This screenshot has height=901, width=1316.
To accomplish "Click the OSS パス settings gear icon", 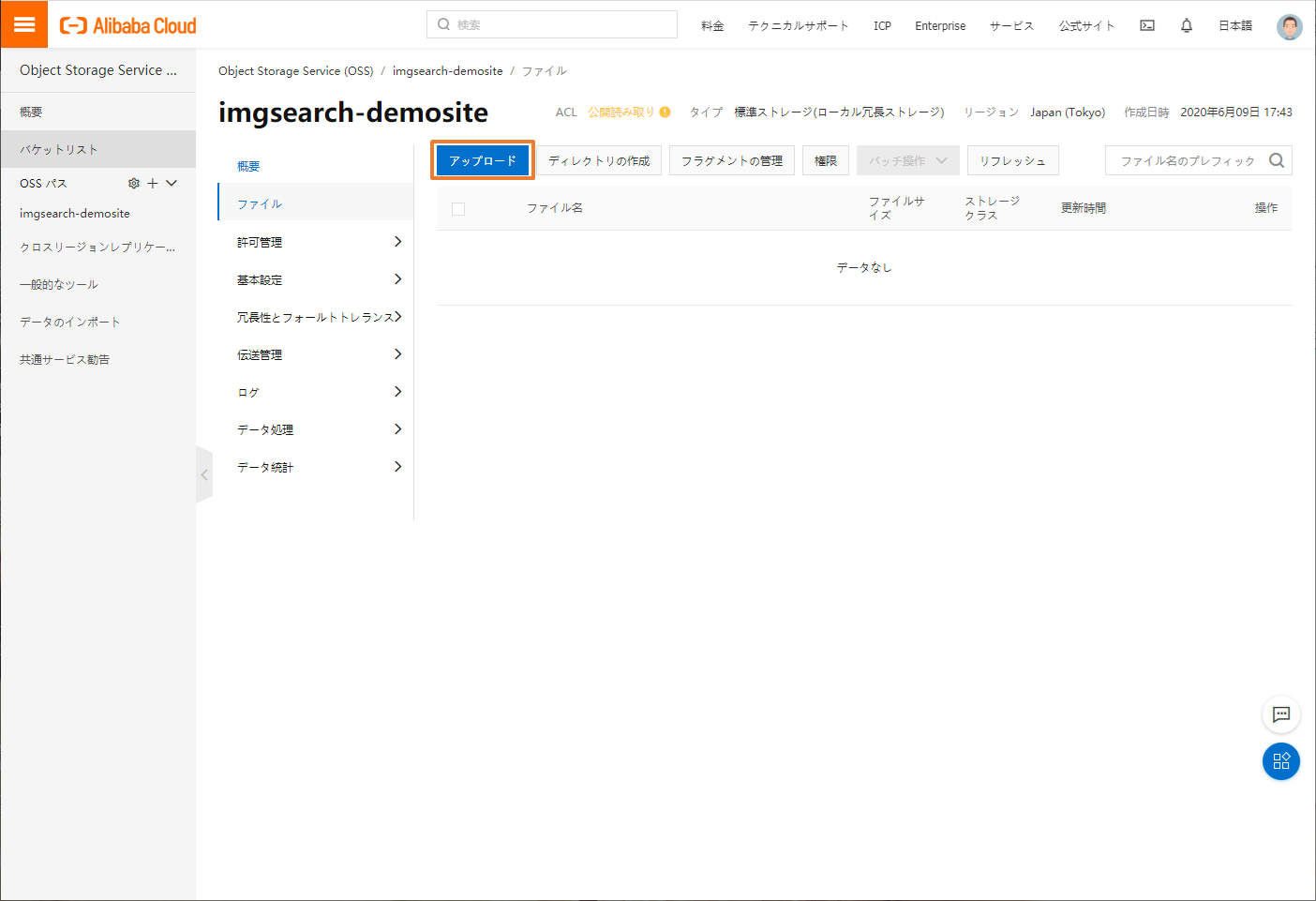I will [x=134, y=183].
